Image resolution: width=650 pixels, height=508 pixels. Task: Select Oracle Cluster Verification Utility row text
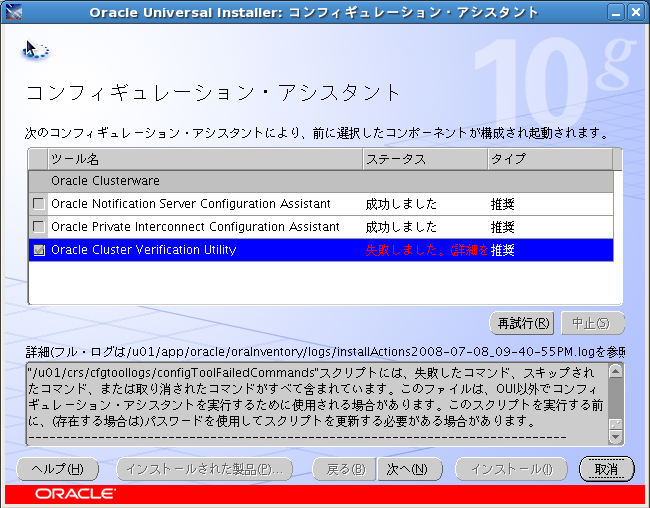pyautogui.click(x=143, y=250)
